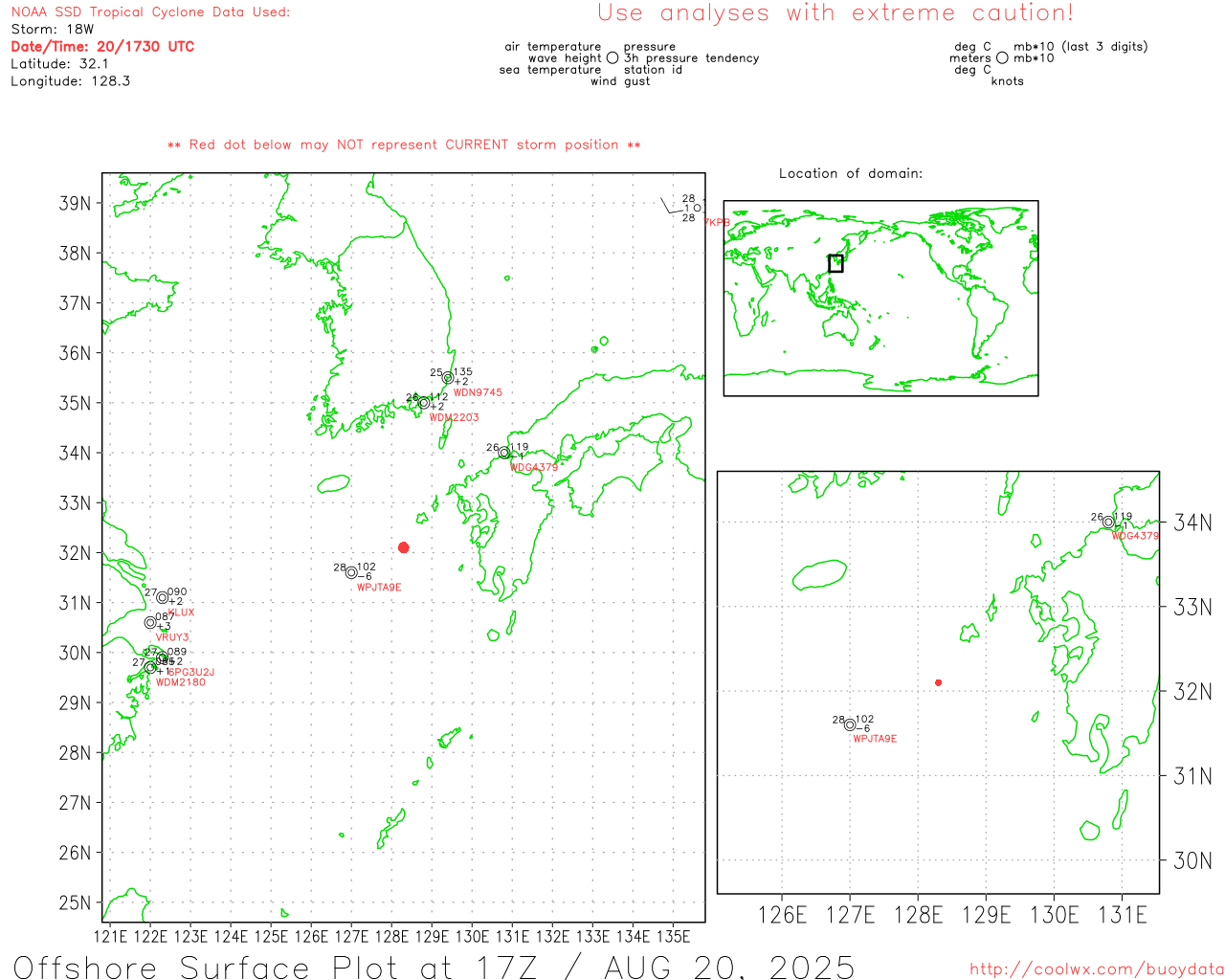The width and height of the screenshot is (1225, 980).
Task: Click the 'Use analyses with extreme caution!' warning
Action: tap(835, 13)
